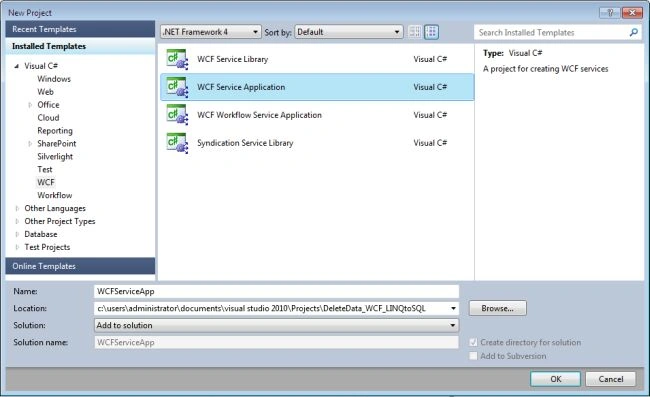650x397 pixels.
Task: Click the 'WCF Service Library' template name
Action: [233, 59]
